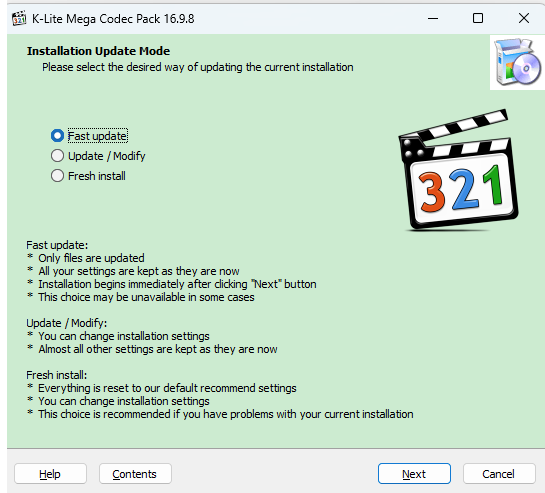This screenshot has height=493, width=545.
Task: Minimize the K-Lite installer window
Action: [x=433, y=18]
